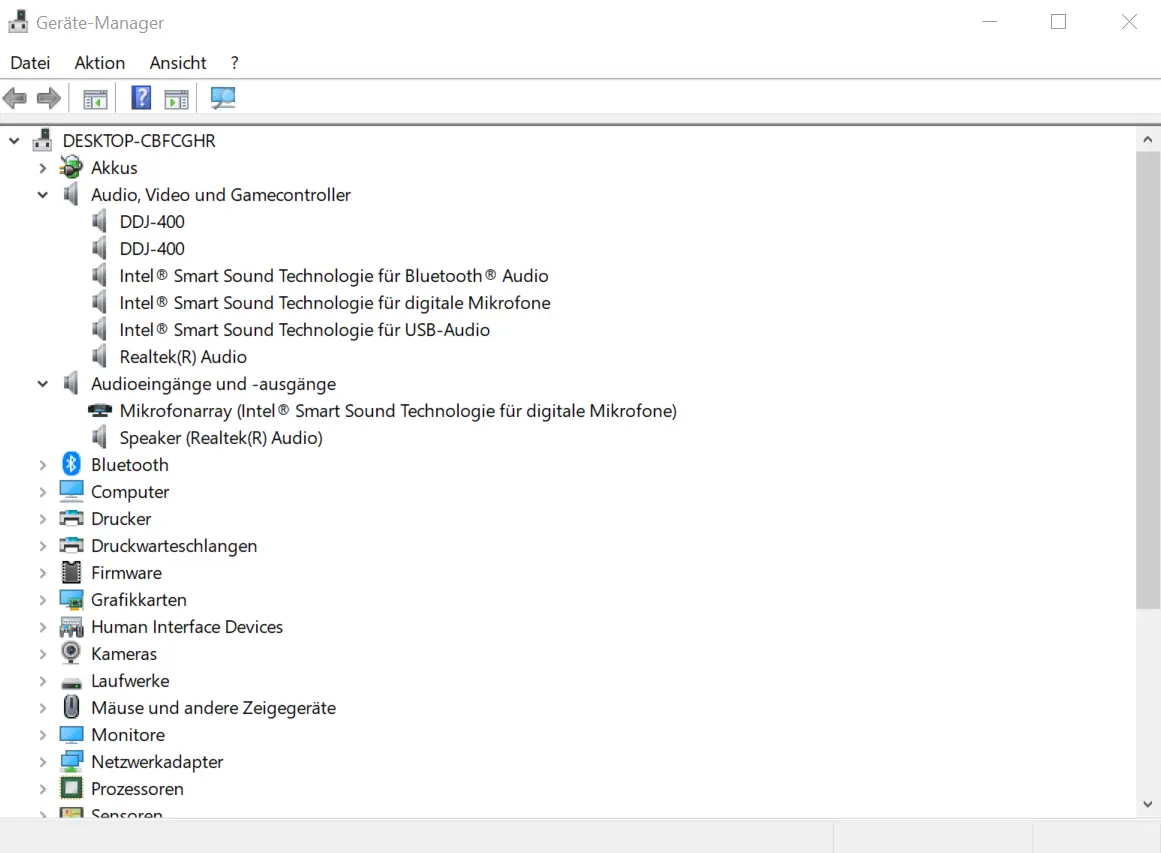Click the Forward arrow toolbar icon
Screen dimensions: 1161x853
48,98
